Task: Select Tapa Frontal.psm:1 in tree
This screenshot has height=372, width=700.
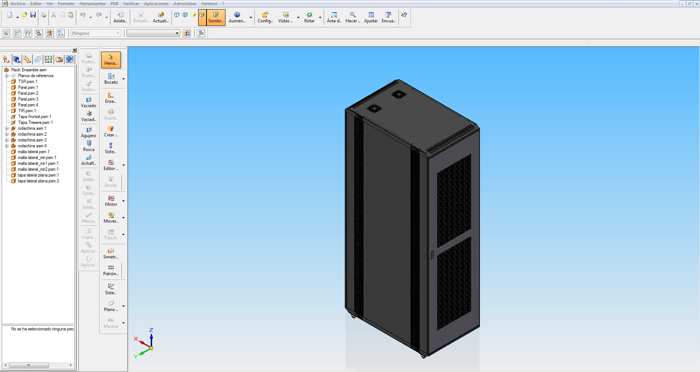Action: pos(34,117)
